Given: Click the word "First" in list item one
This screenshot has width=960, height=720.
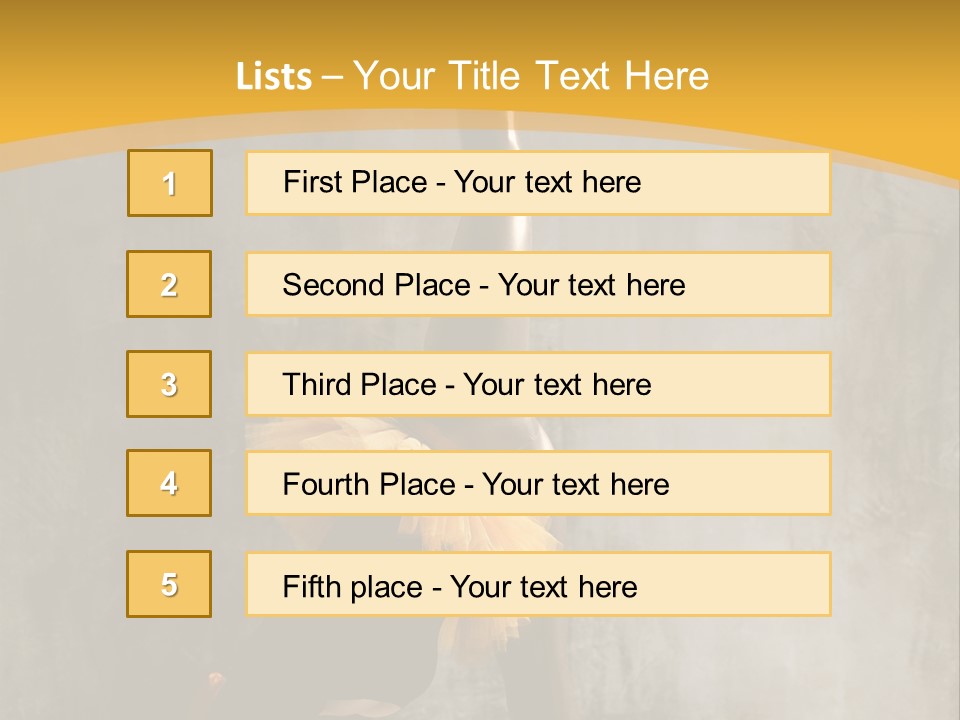Looking at the screenshot, I should (310, 182).
